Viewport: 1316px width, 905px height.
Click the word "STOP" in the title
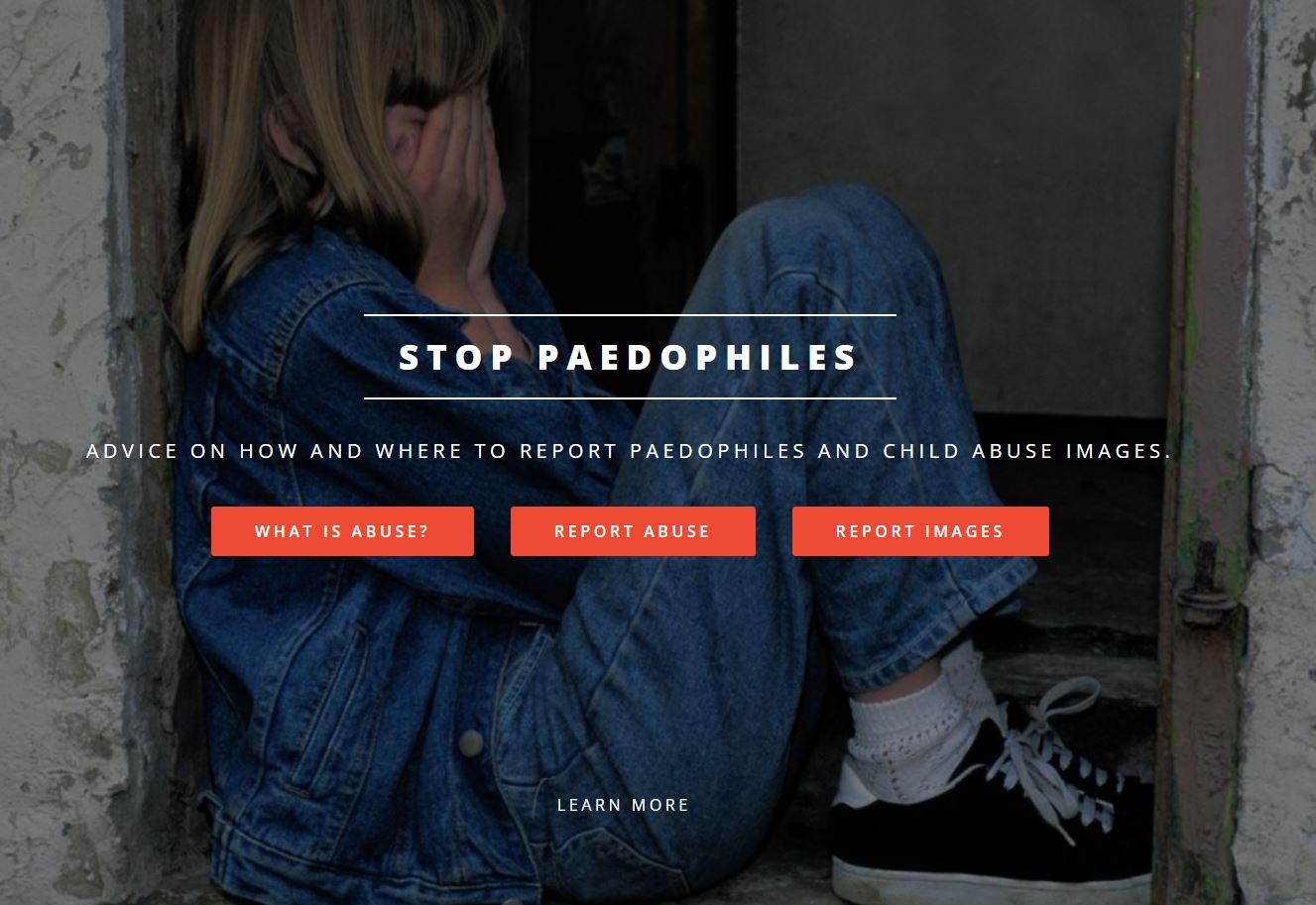click(457, 357)
